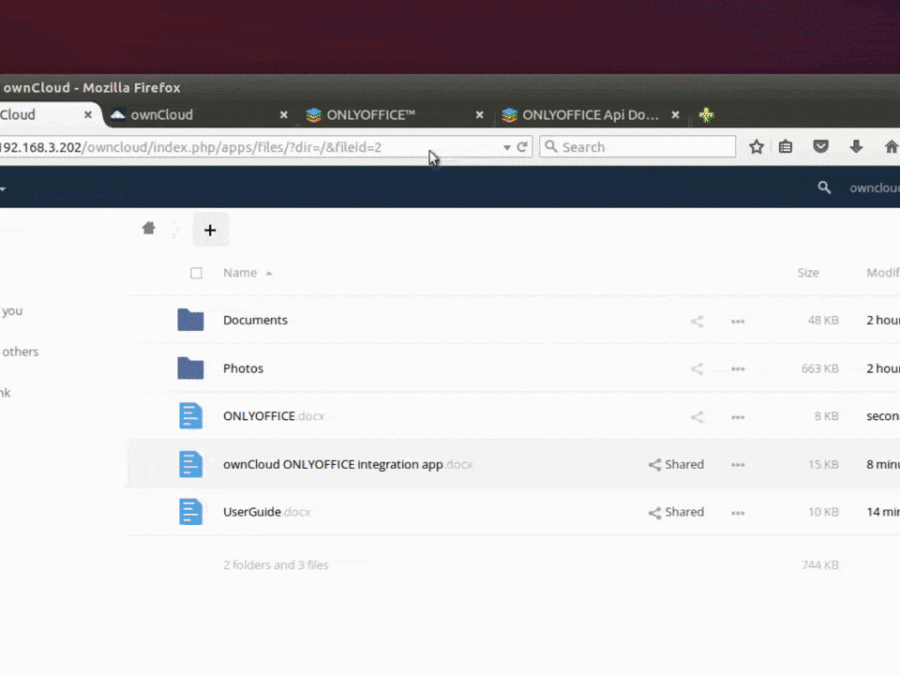Click Shared link for UserGuide.docx

(x=676, y=512)
